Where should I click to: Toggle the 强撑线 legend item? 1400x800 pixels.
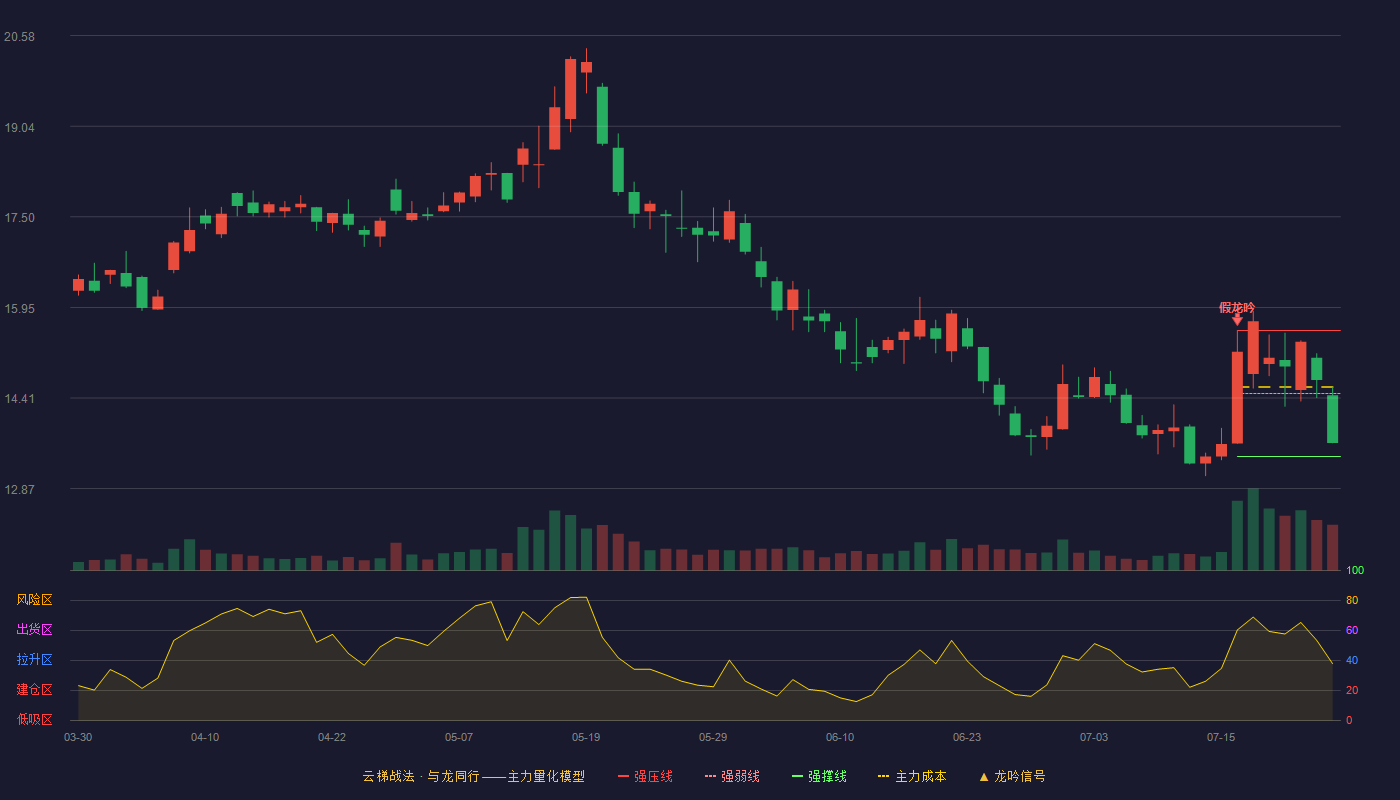(819, 776)
